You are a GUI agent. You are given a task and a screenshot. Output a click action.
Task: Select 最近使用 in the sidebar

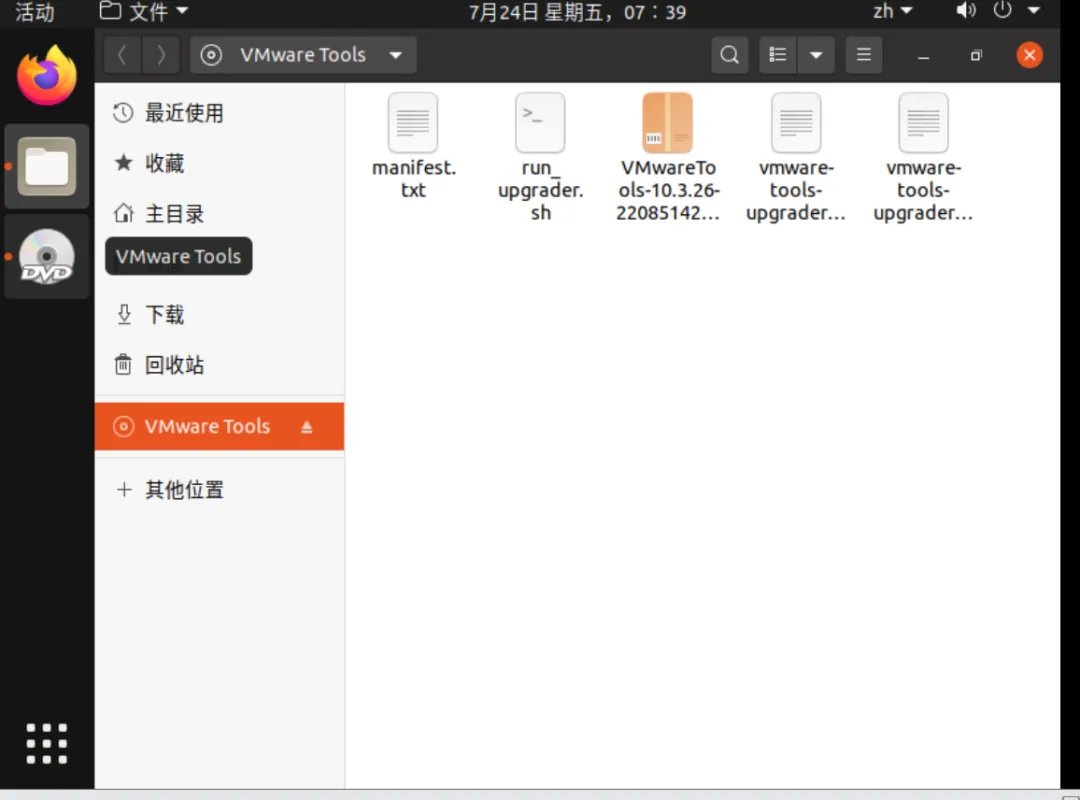point(219,113)
